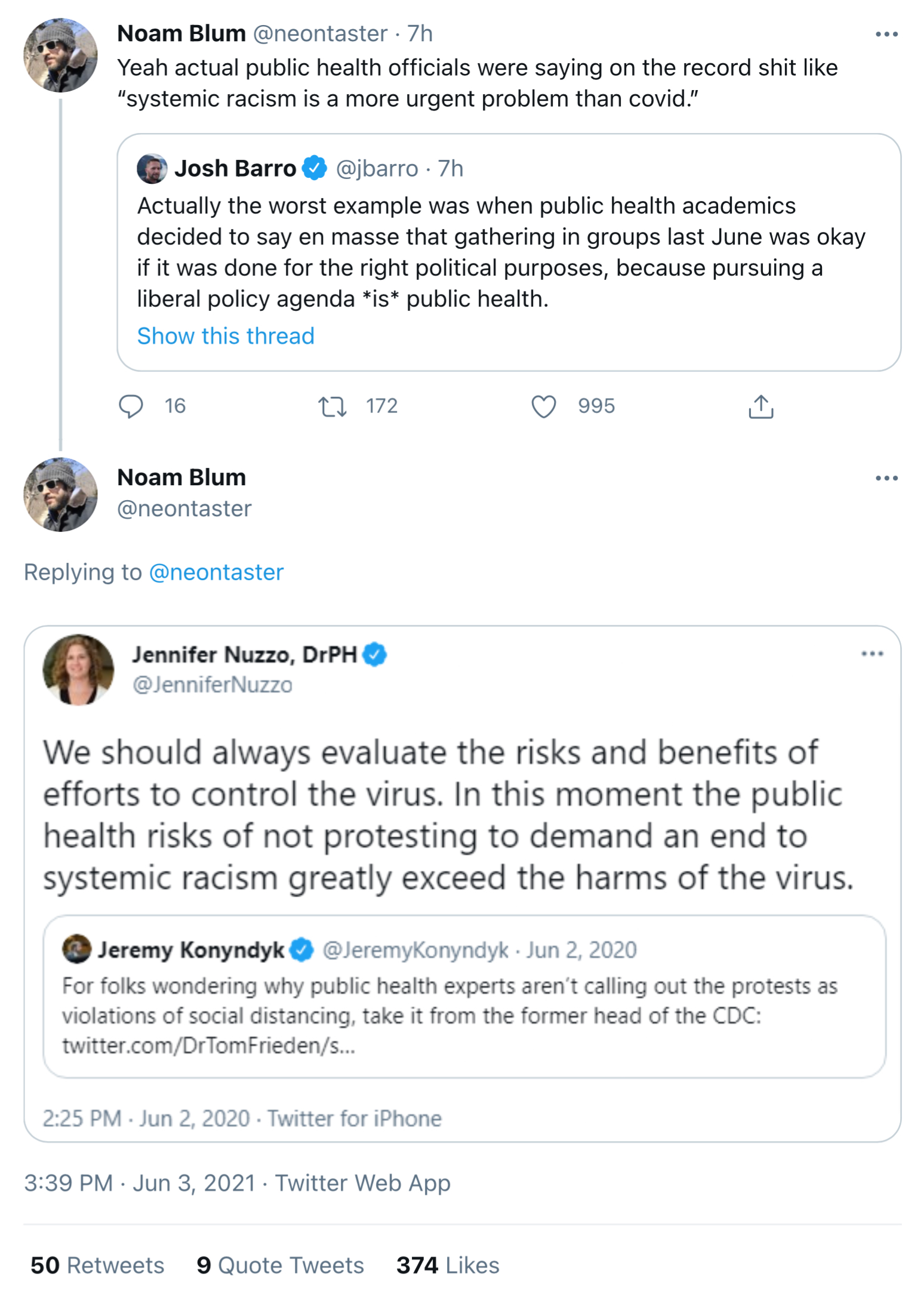Viewport: 924px width, 1304px height.
Task: Reply to the first Noam Blum tweet
Action: click(131, 406)
